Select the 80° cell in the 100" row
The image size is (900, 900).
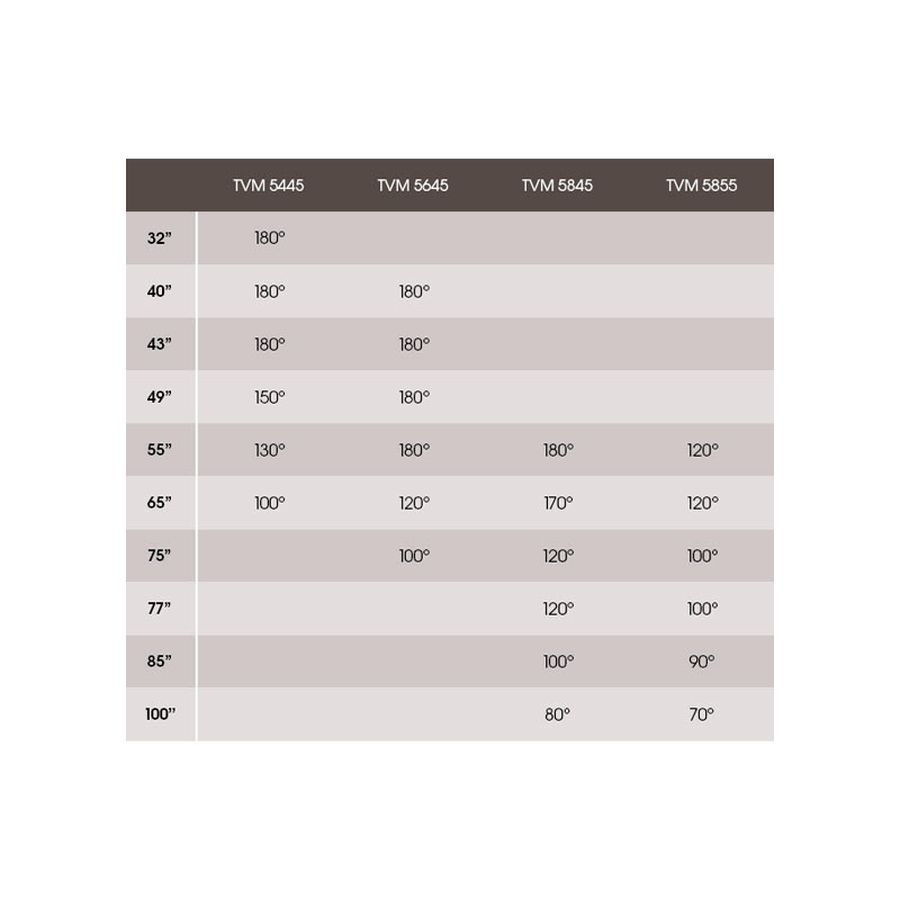557,715
